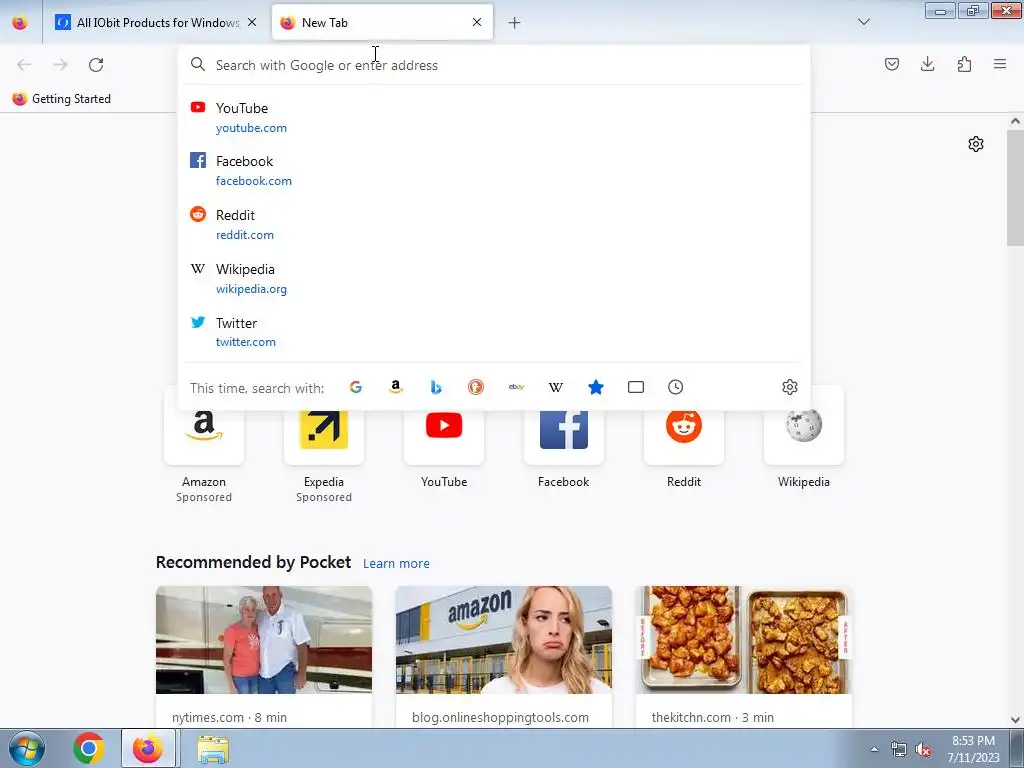Reload the current page
The width and height of the screenshot is (1024, 768).
[x=96, y=65]
